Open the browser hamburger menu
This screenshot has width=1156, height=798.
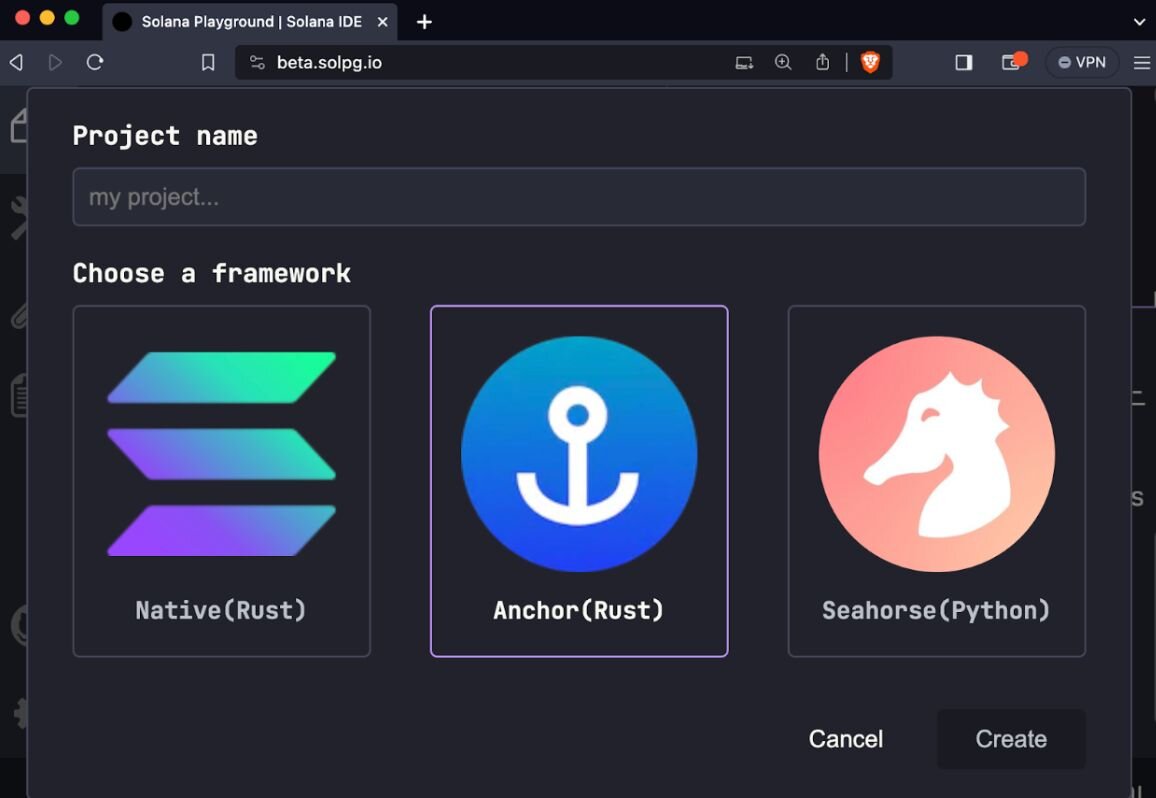[1141, 61]
